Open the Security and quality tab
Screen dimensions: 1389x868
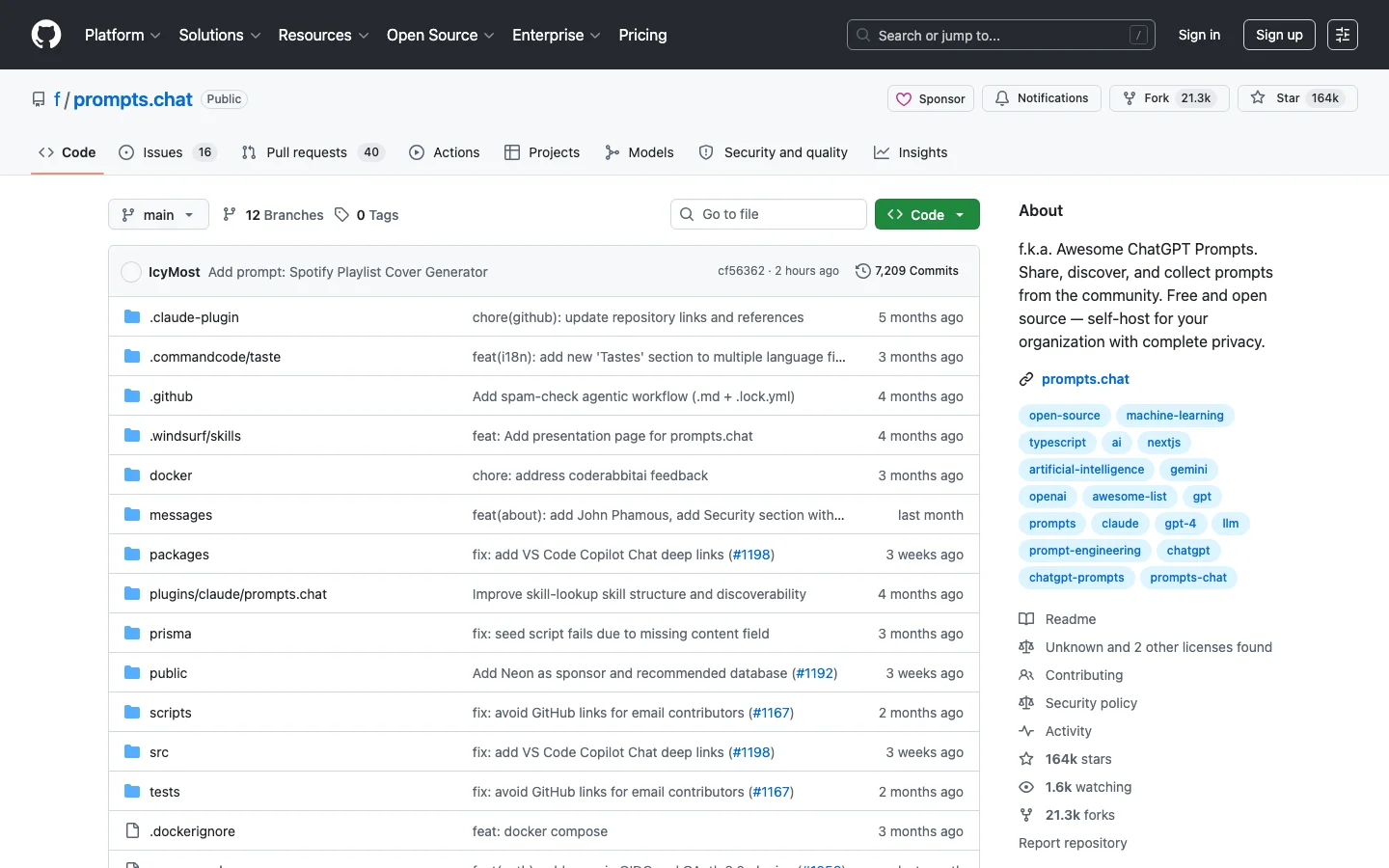pos(774,152)
